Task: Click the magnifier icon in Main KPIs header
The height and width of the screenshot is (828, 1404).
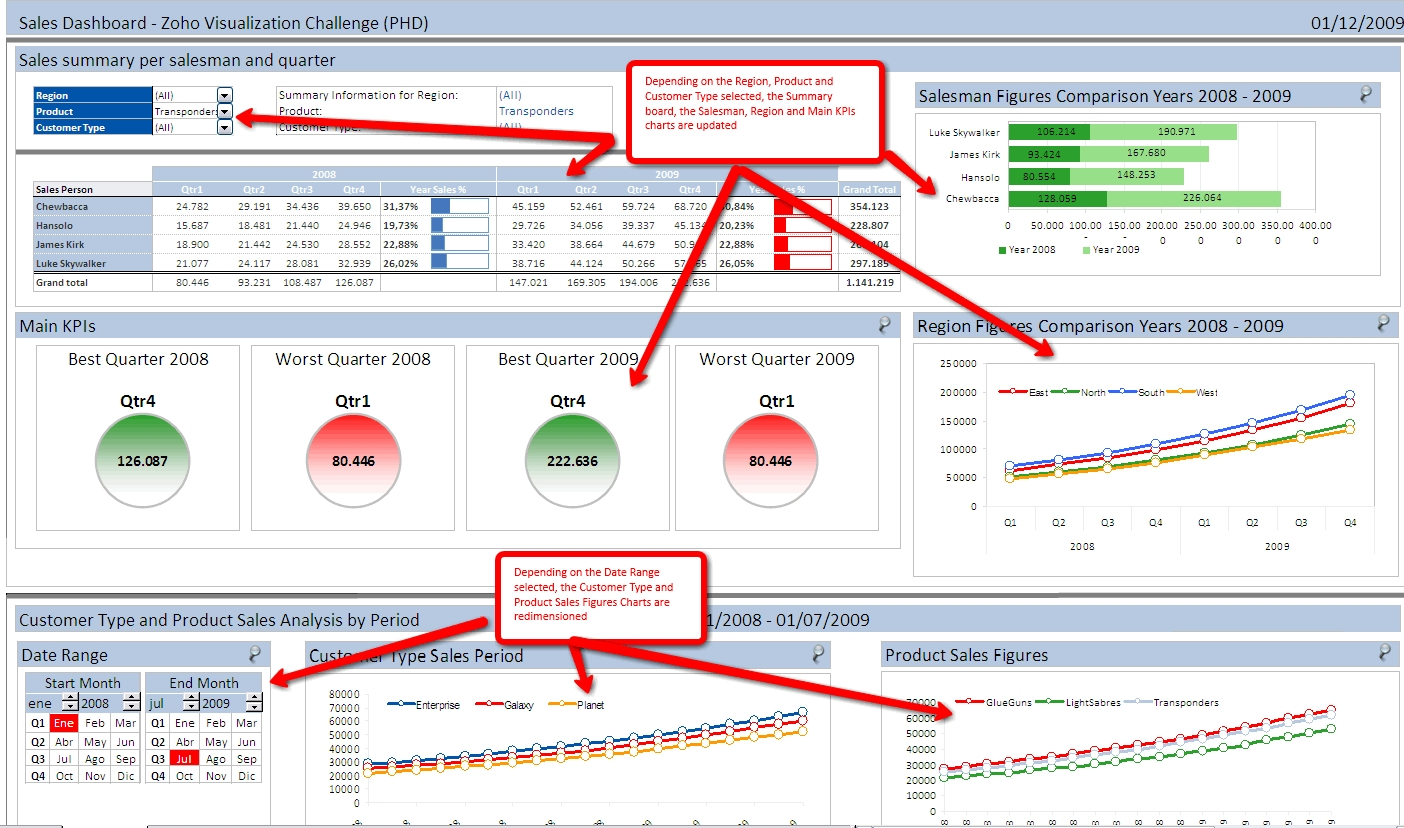Action: coord(885,324)
